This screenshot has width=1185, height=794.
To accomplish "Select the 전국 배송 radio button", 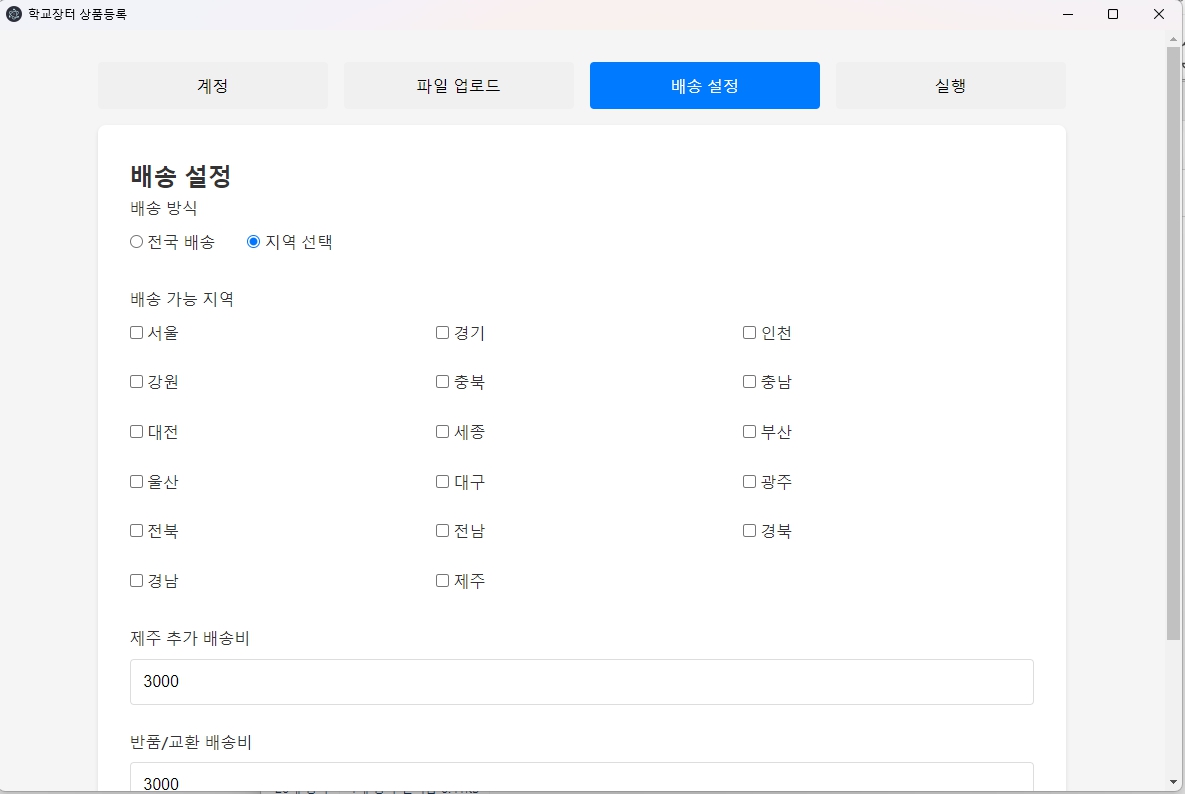I will [137, 242].
